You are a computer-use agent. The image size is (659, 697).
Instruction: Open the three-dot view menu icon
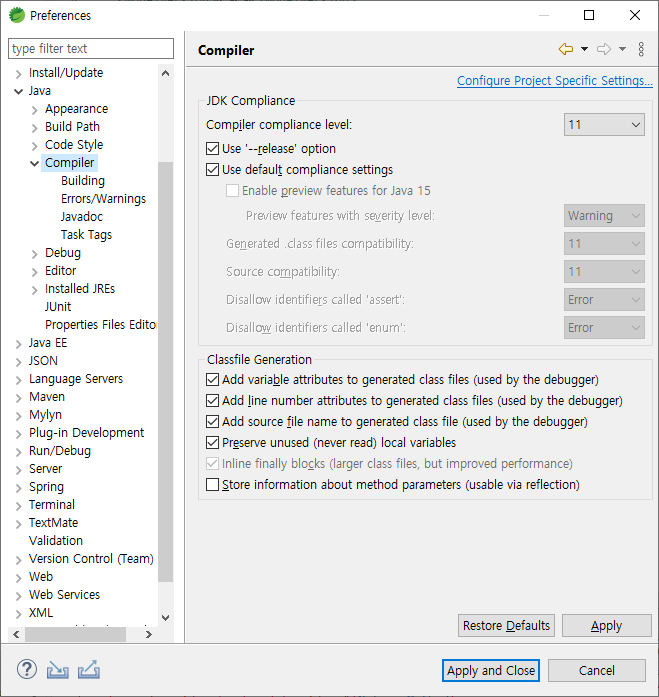tap(641, 49)
